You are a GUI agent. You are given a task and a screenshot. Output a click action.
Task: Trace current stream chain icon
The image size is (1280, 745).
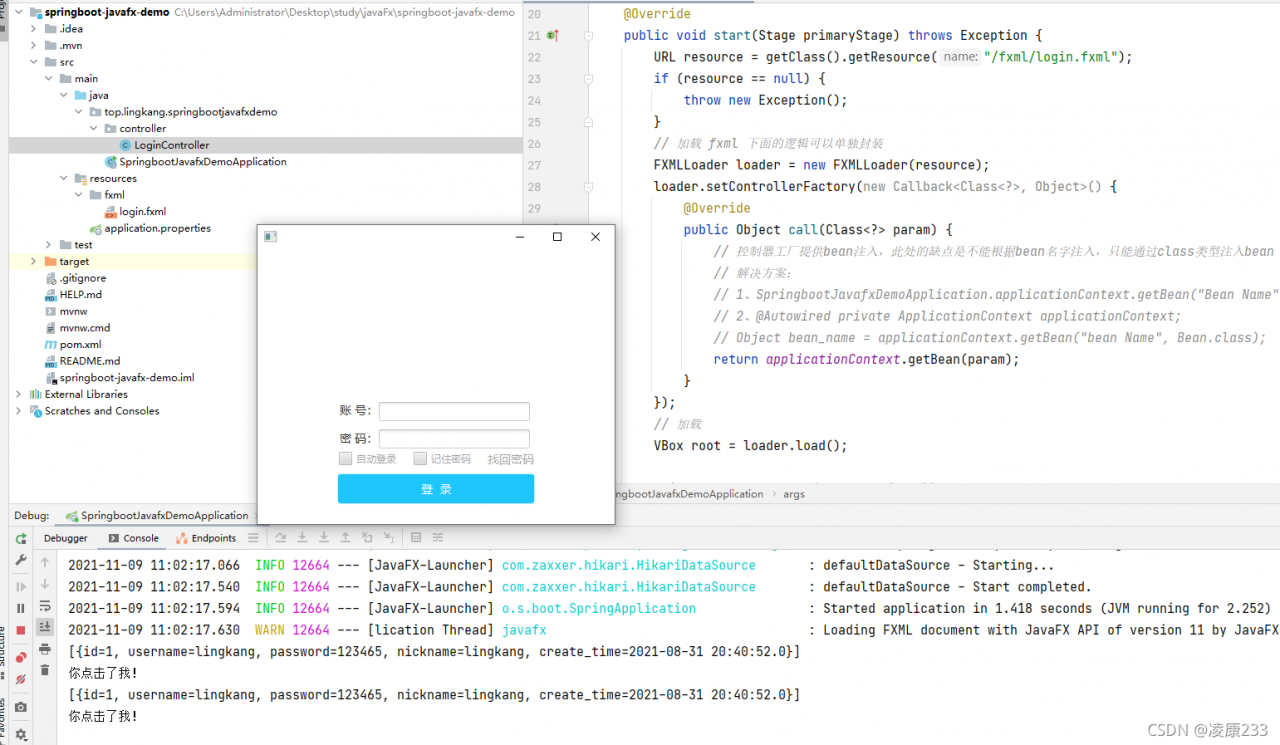pyautogui.click(x=437, y=538)
